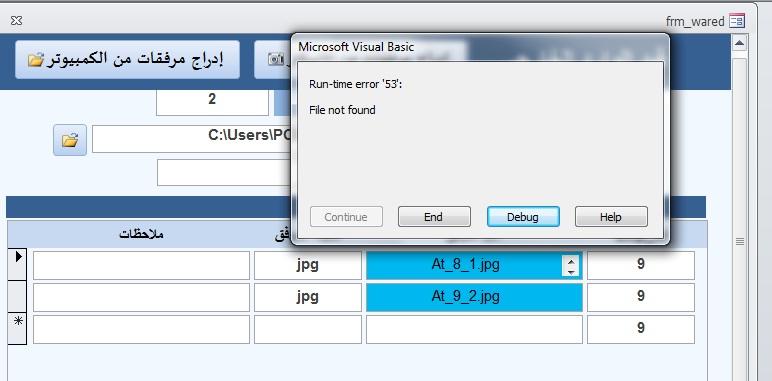The height and width of the screenshot is (381, 772).
Task: Select the current record row marker for At_8_1.jpg
Action: click(18, 265)
